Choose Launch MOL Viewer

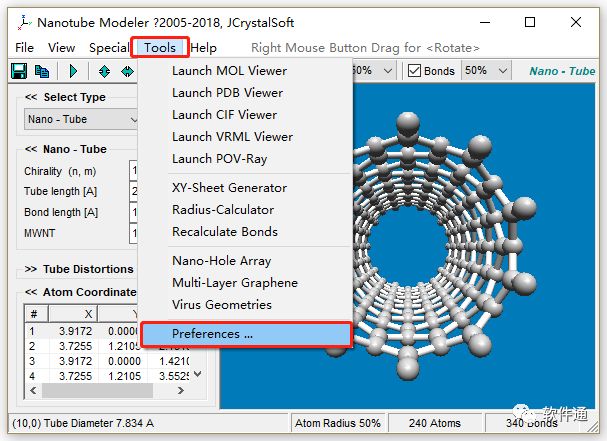(245, 71)
